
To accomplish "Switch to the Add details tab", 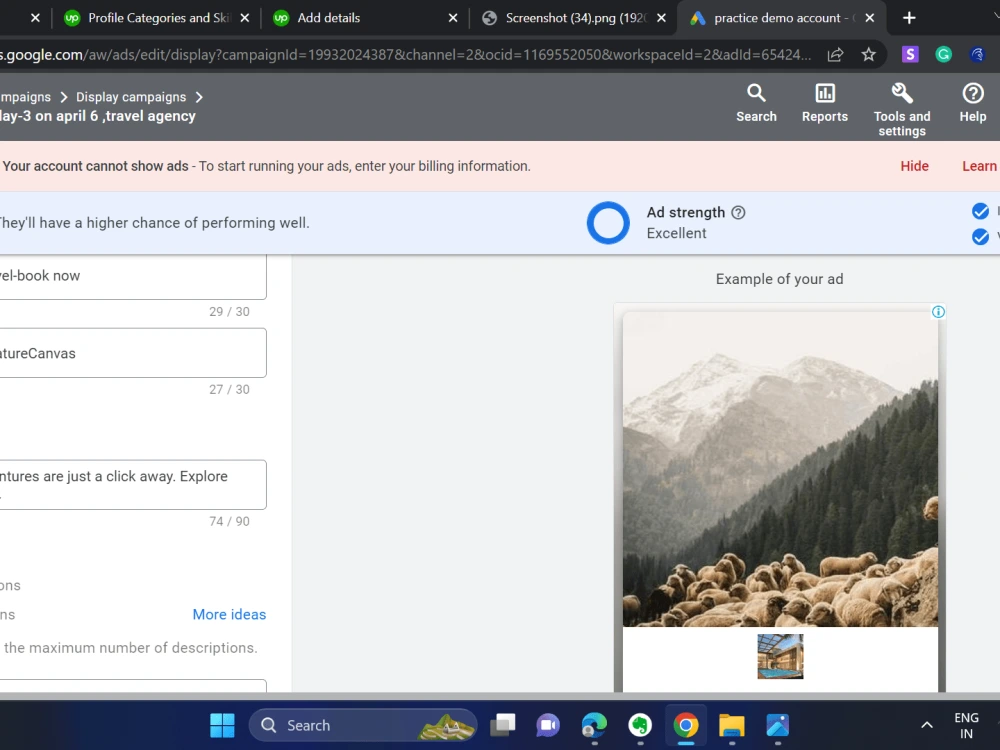I will click(x=365, y=18).
